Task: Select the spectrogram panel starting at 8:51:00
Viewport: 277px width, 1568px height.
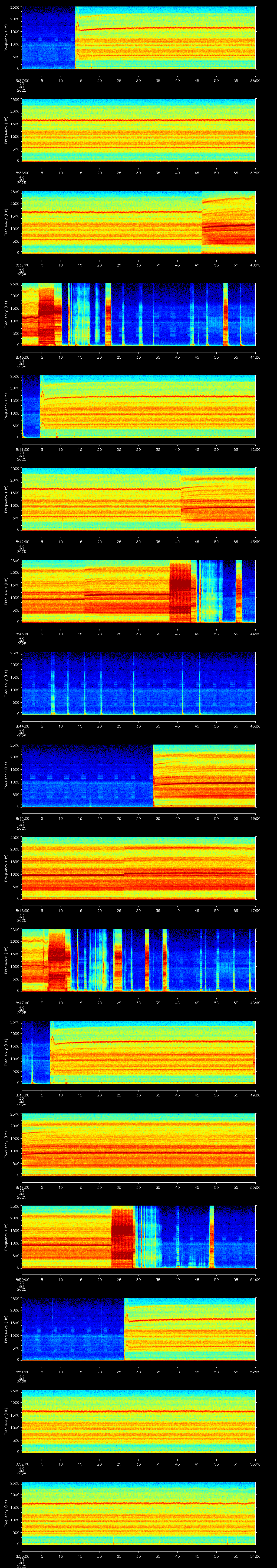Action: (x=138, y=1329)
